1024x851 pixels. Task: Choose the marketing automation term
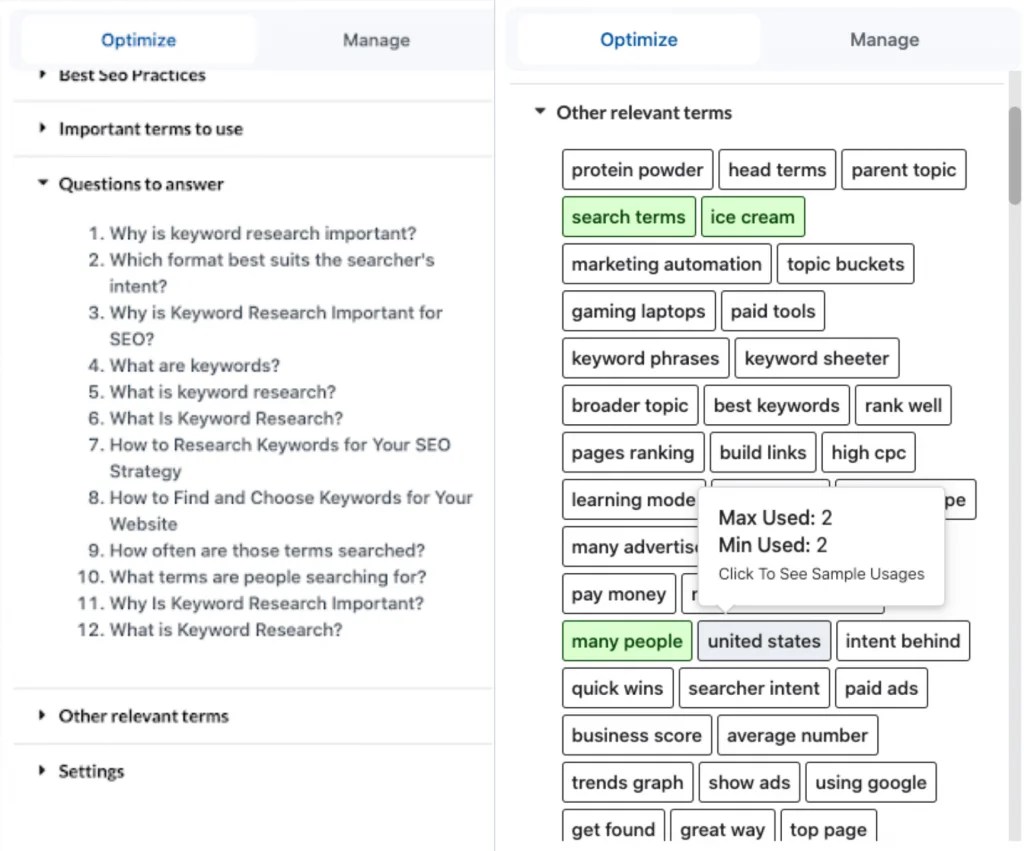tap(666, 264)
